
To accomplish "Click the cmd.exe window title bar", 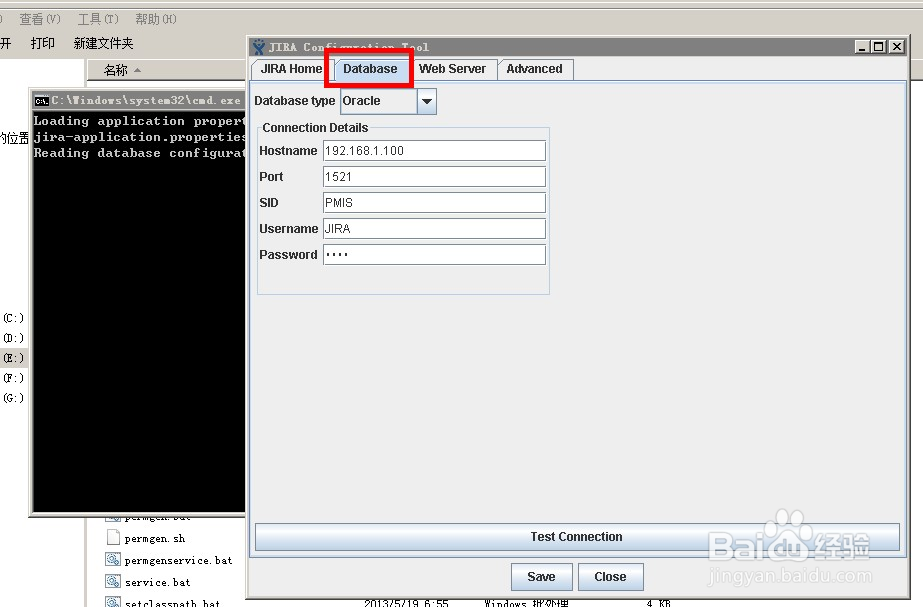I will (139, 101).
